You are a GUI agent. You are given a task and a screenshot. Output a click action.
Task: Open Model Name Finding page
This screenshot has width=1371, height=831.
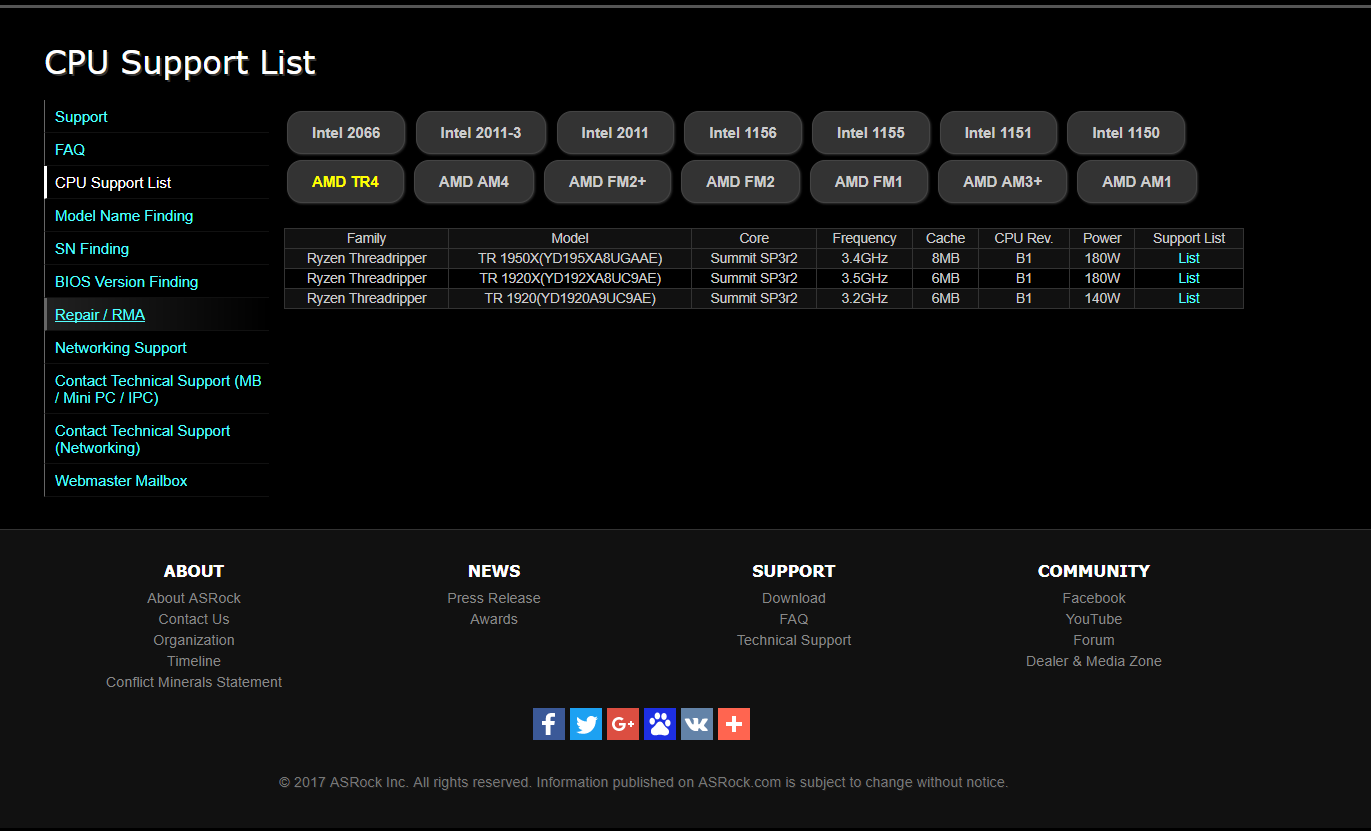[124, 216]
